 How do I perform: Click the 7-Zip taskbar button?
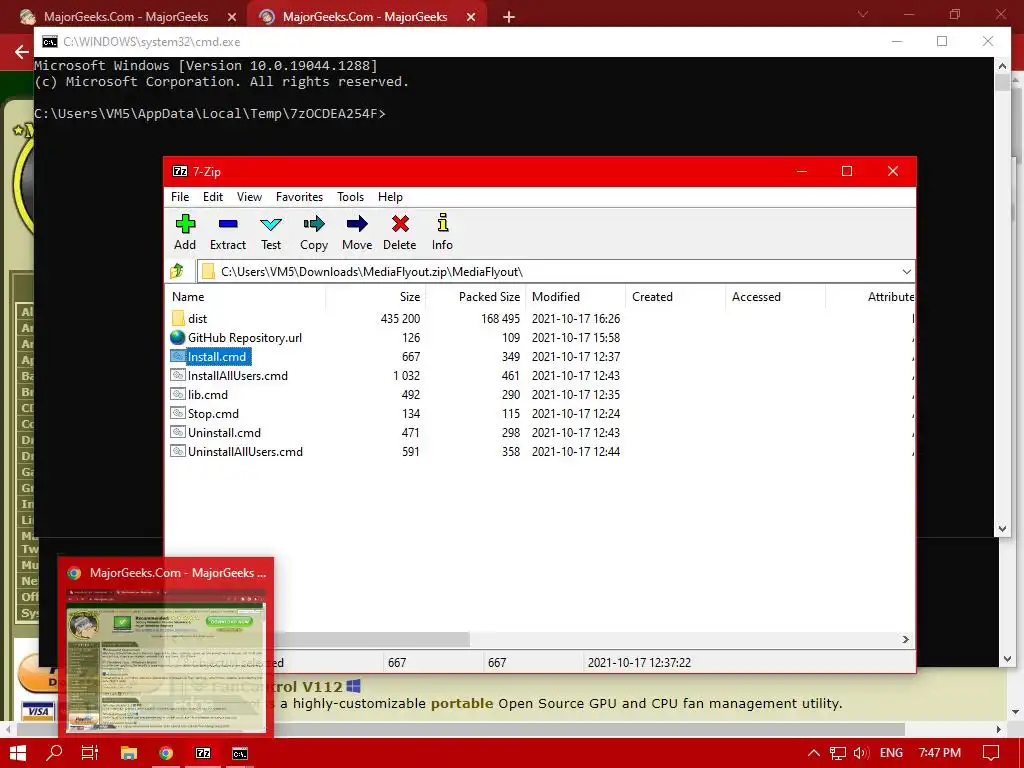click(203, 753)
